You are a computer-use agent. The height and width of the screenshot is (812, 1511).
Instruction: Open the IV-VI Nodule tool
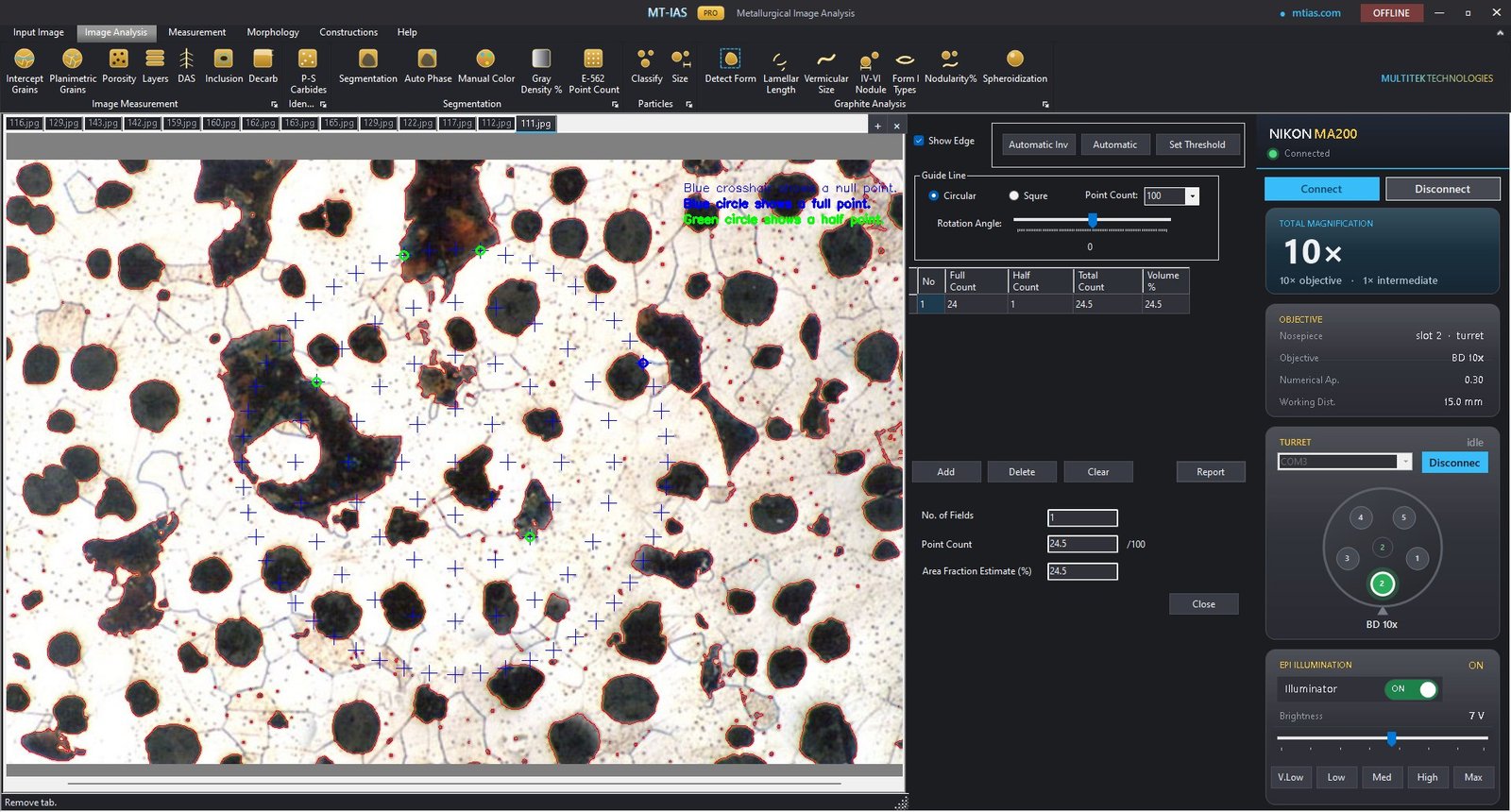pyautogui.click(x=871, y=72)
